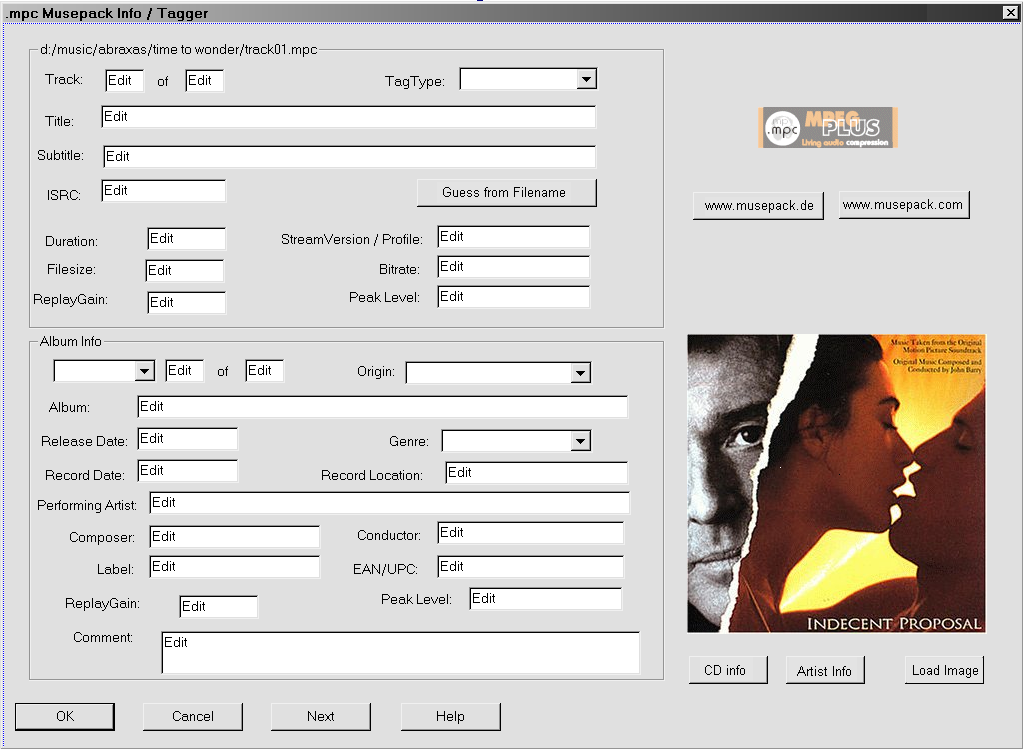Click the Guess from Filename button
The height and width of the screenshot is (749, 1024).
[507, 193]
